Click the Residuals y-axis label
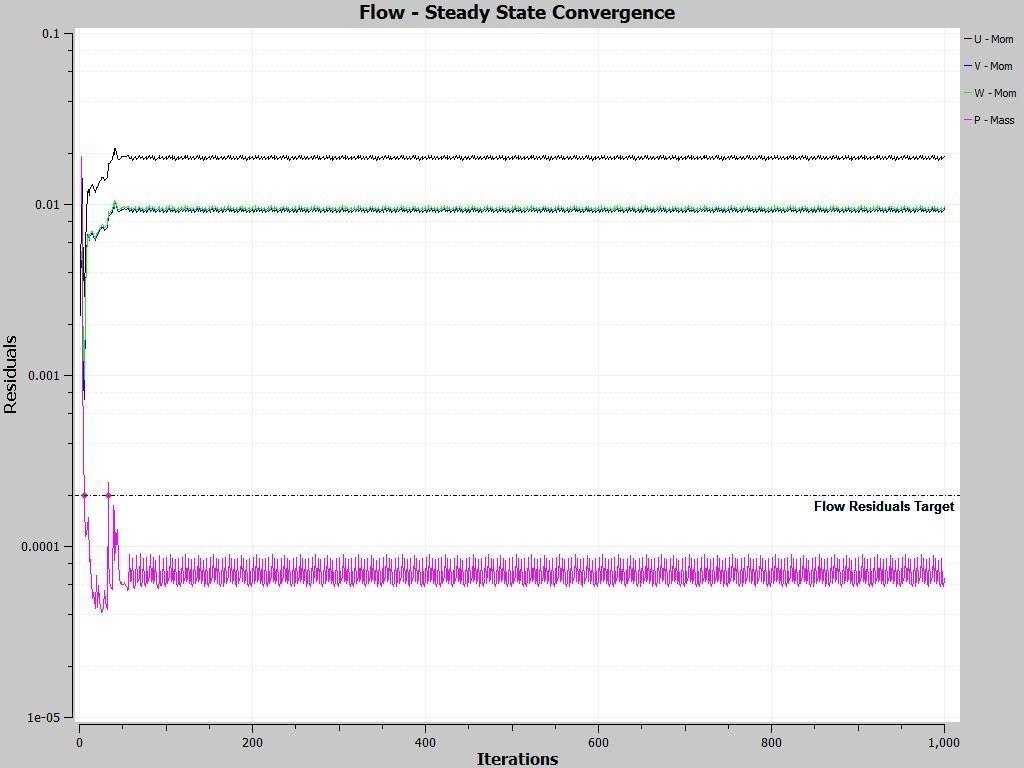Image resolution: width=1024 pixels, height=768 pixels. pyautogui.click(x=10, y=374)
